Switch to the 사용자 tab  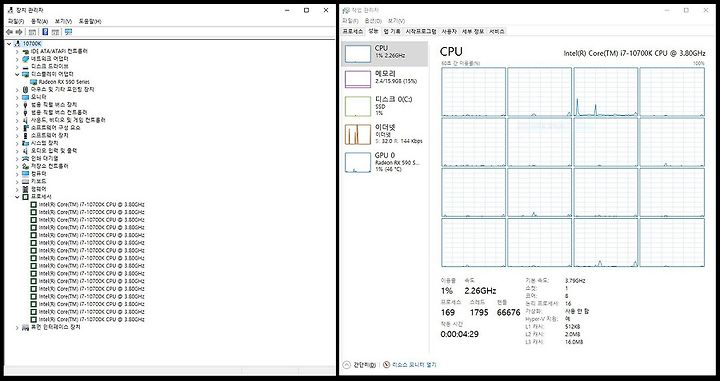pos(449,31)
